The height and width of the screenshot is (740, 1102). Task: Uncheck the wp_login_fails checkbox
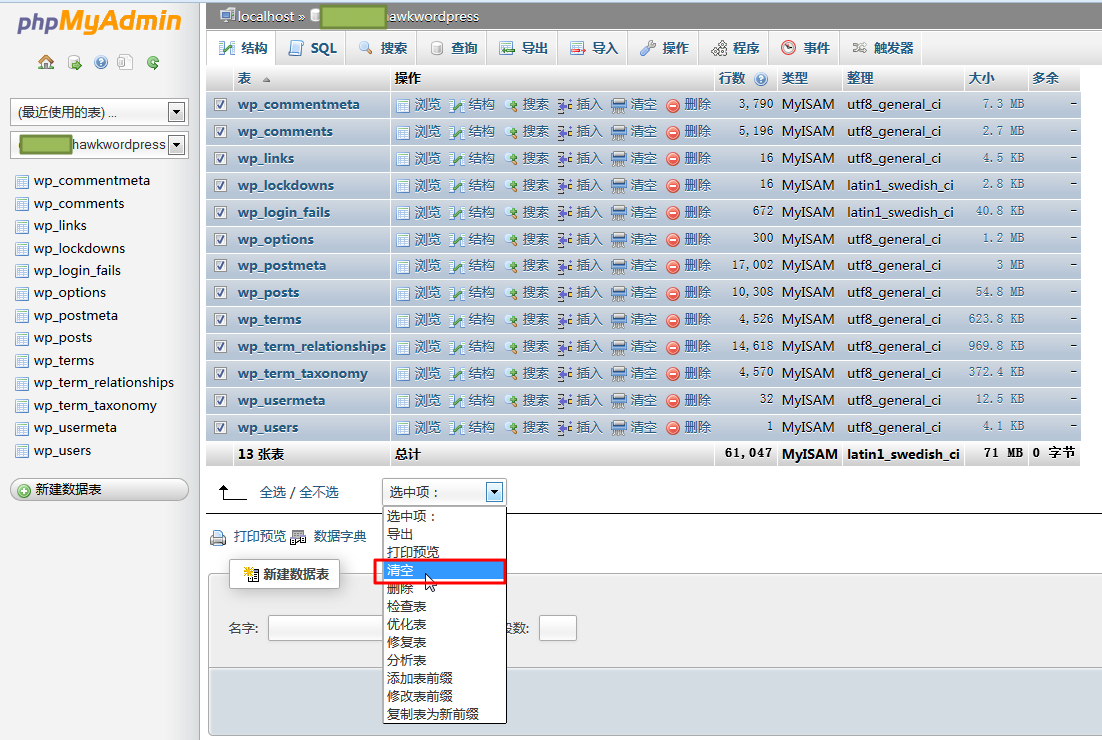point(221,212)
